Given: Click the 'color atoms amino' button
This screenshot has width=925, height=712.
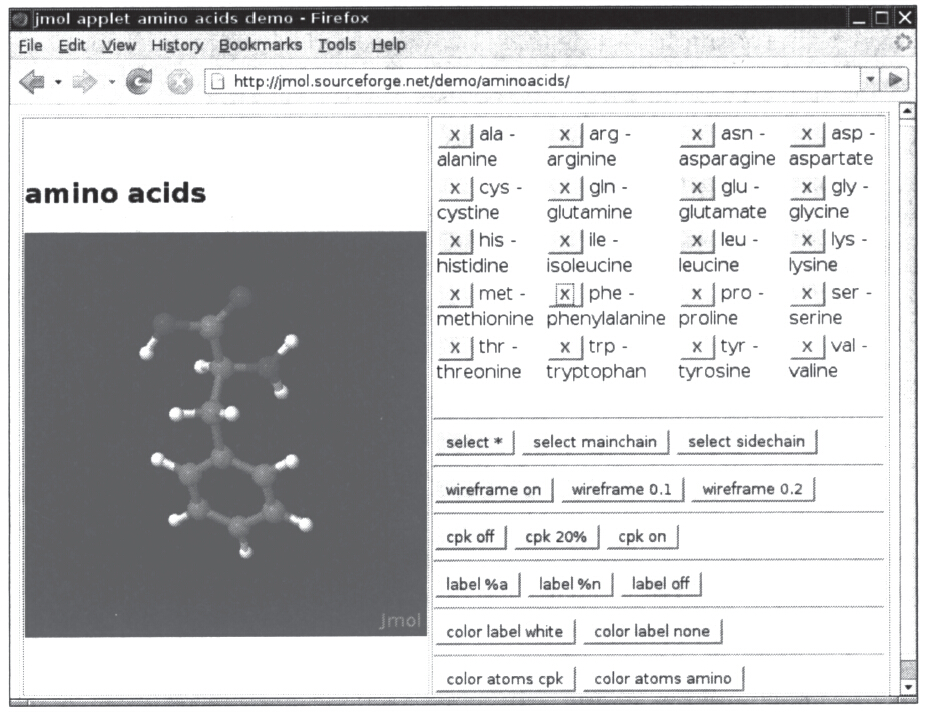Looking at the screenshot, I should coord(663,679).
